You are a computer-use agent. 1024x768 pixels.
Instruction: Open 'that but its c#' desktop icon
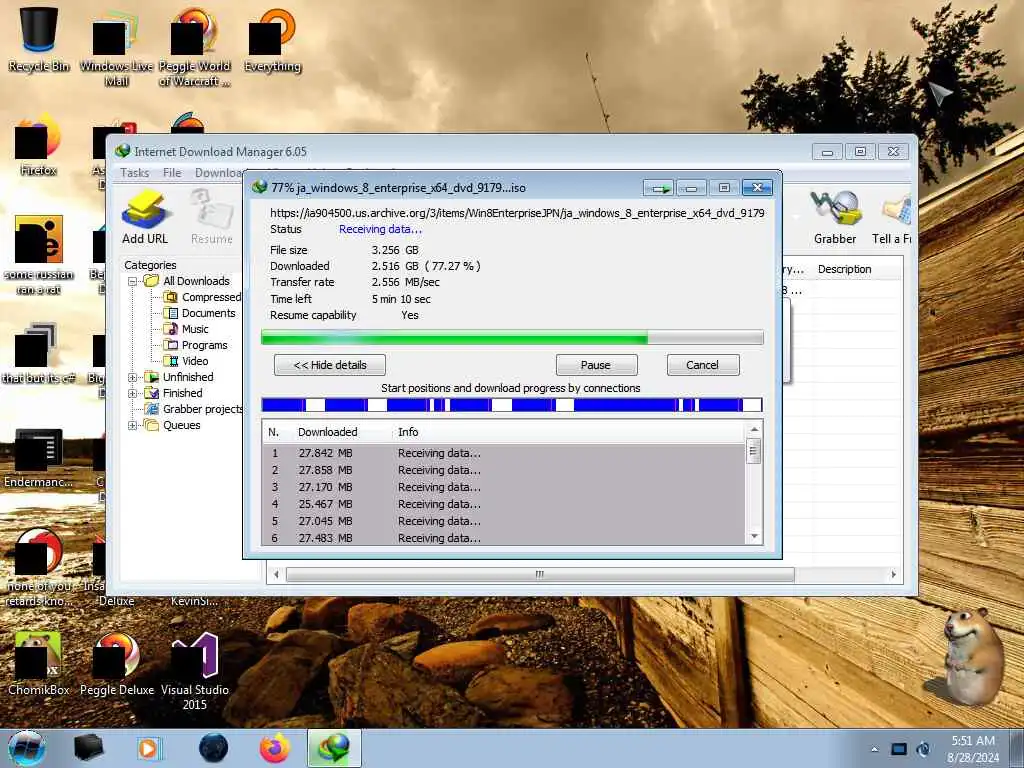pyautogui.click(x=39, y=353)
